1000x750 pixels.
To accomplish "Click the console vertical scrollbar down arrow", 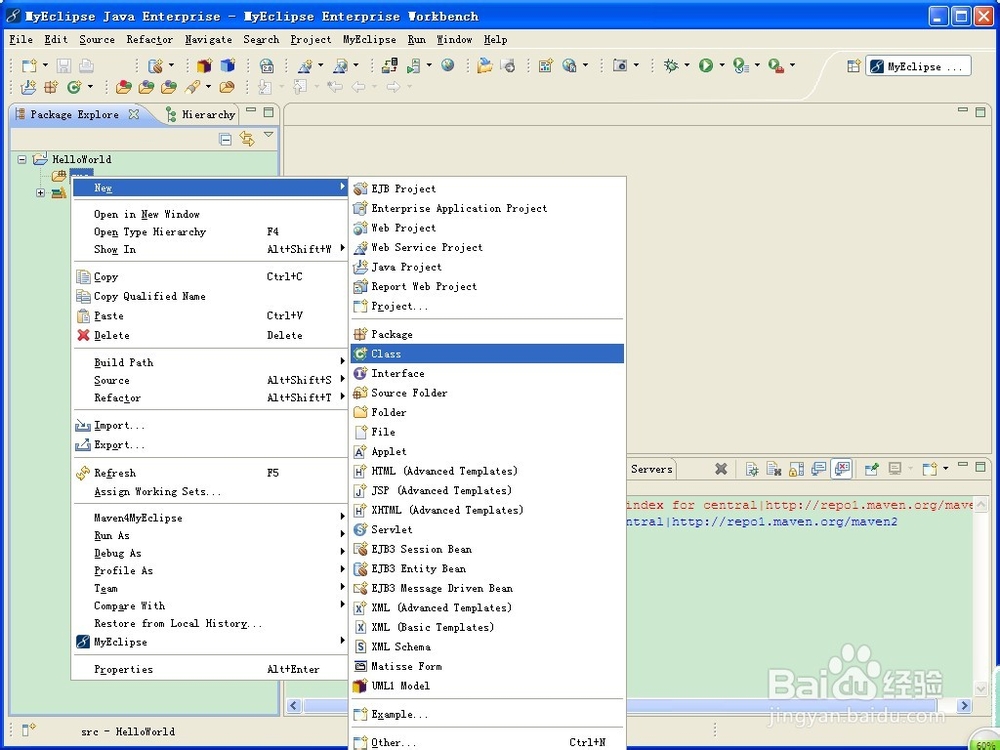I will [x=981, y=688].
